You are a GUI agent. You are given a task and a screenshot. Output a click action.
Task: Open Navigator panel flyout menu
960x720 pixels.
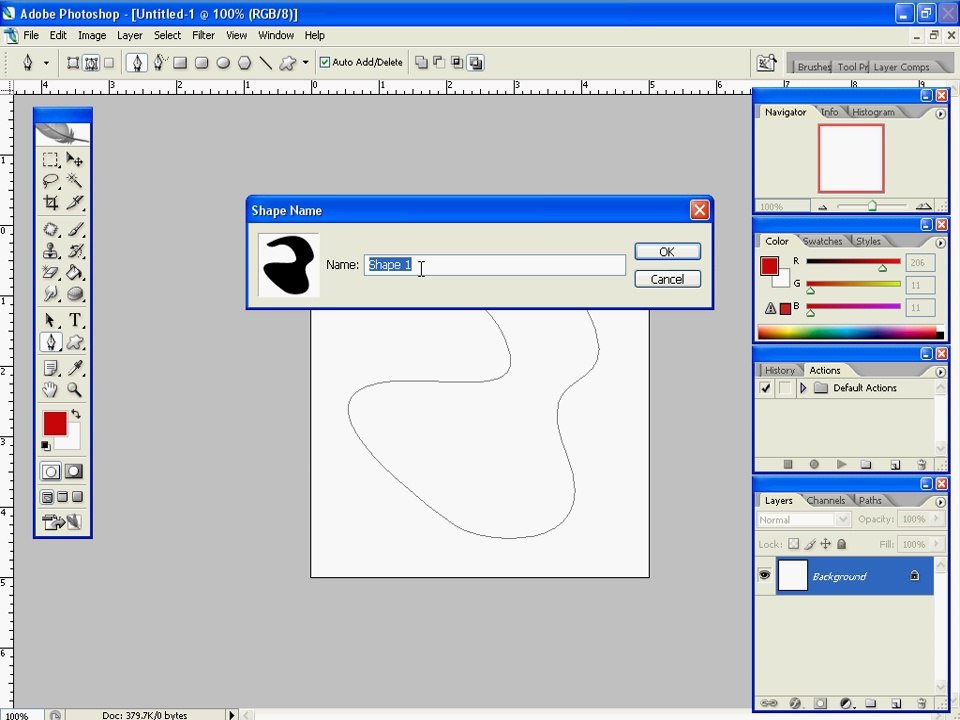[940, 114]
